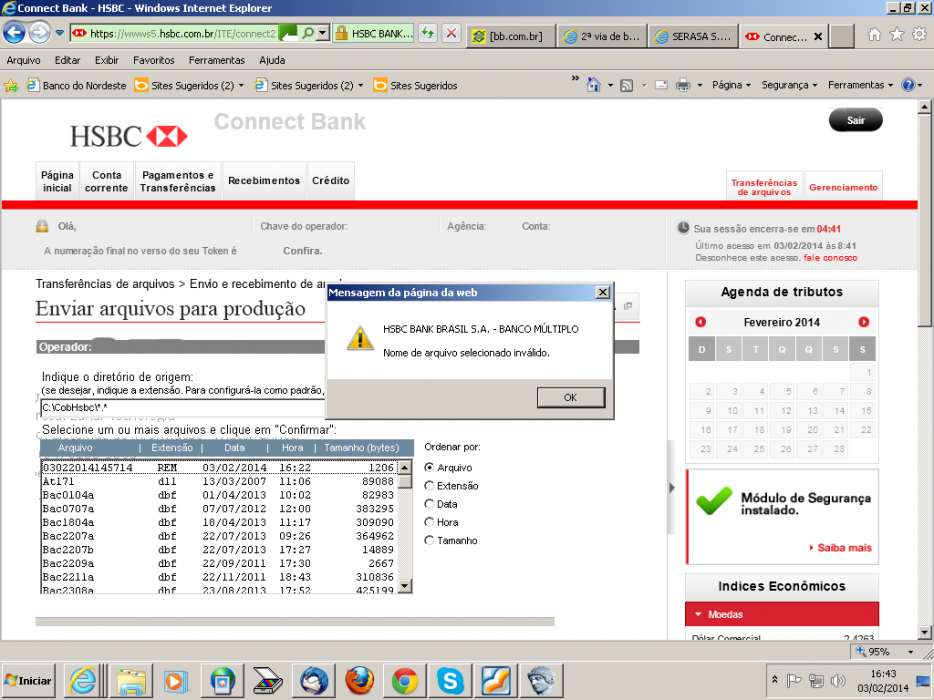Click the Iniciar start button

click(28, 680)
